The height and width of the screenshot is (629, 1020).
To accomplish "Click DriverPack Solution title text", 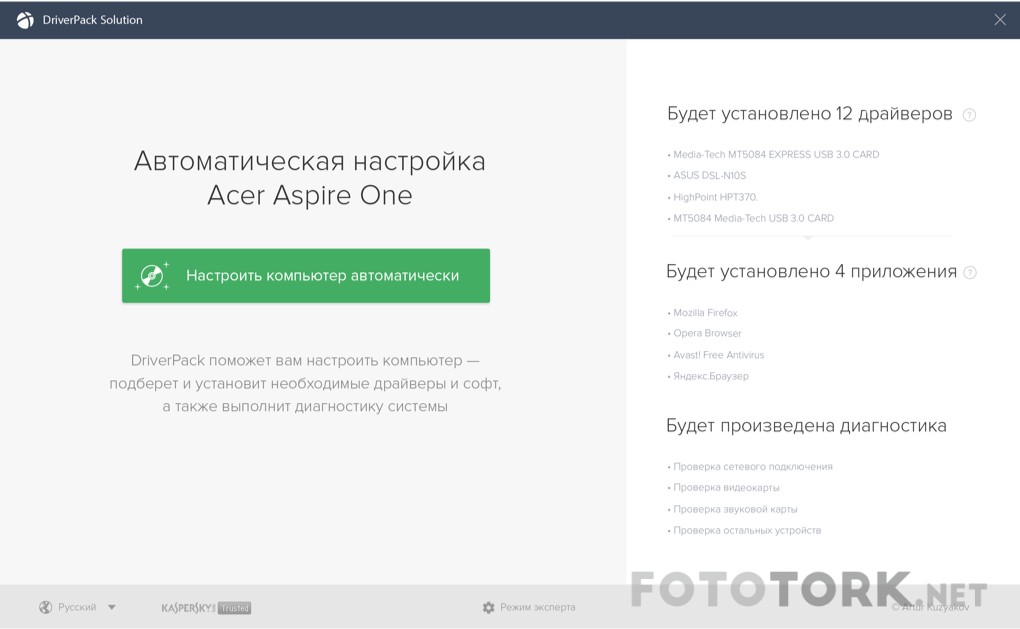I will point(92,20).
